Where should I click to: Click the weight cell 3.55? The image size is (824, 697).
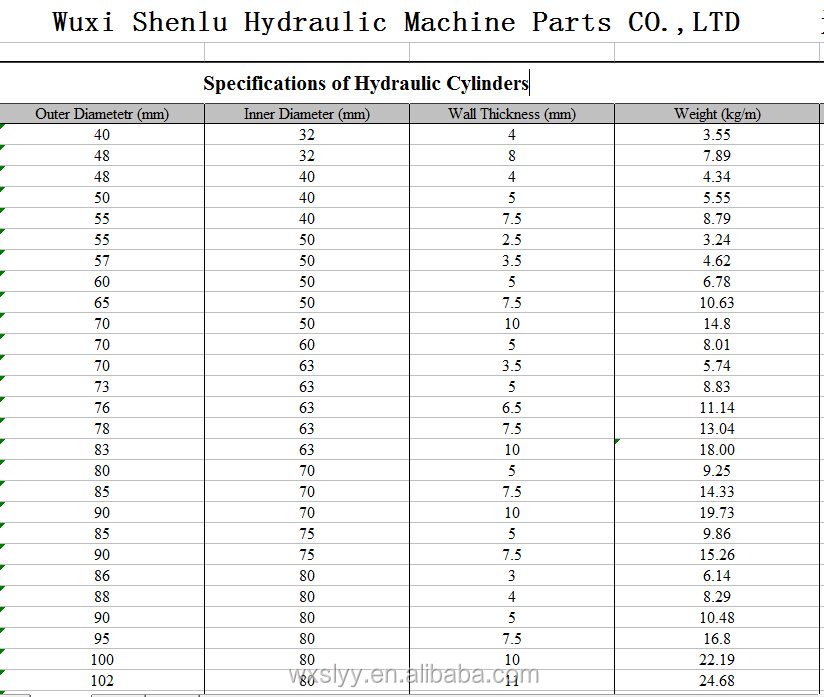point(717,135)
